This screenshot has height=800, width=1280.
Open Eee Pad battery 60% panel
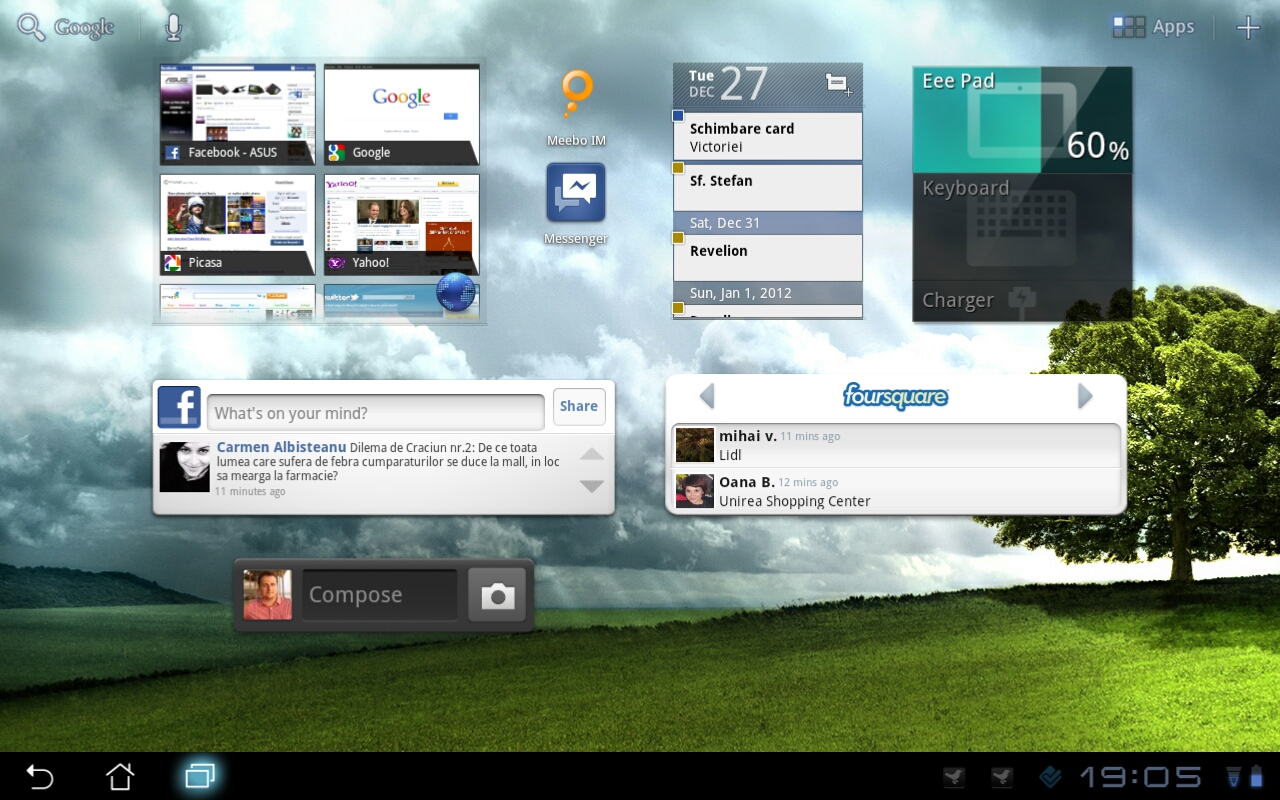pos(1022,120)
